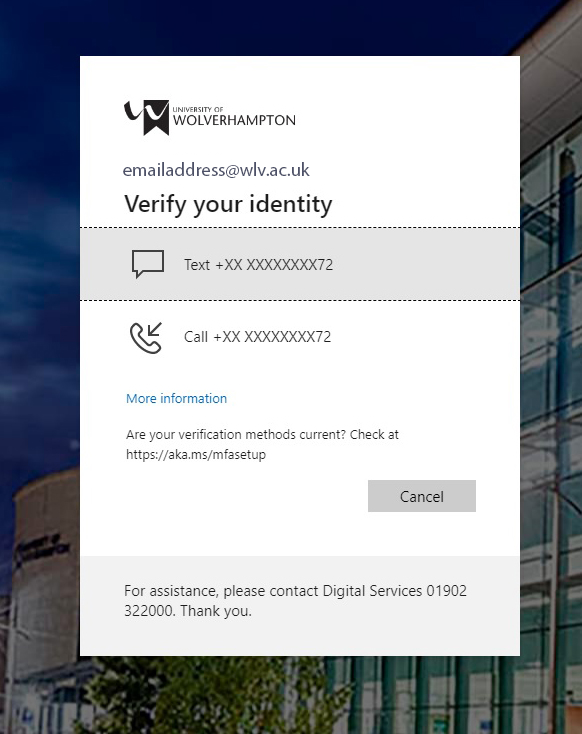The image size is (582, 734).
Task: Click the https://aka.ms/mfasetup text
Action: pyautogui.click(x=196, y=455)
